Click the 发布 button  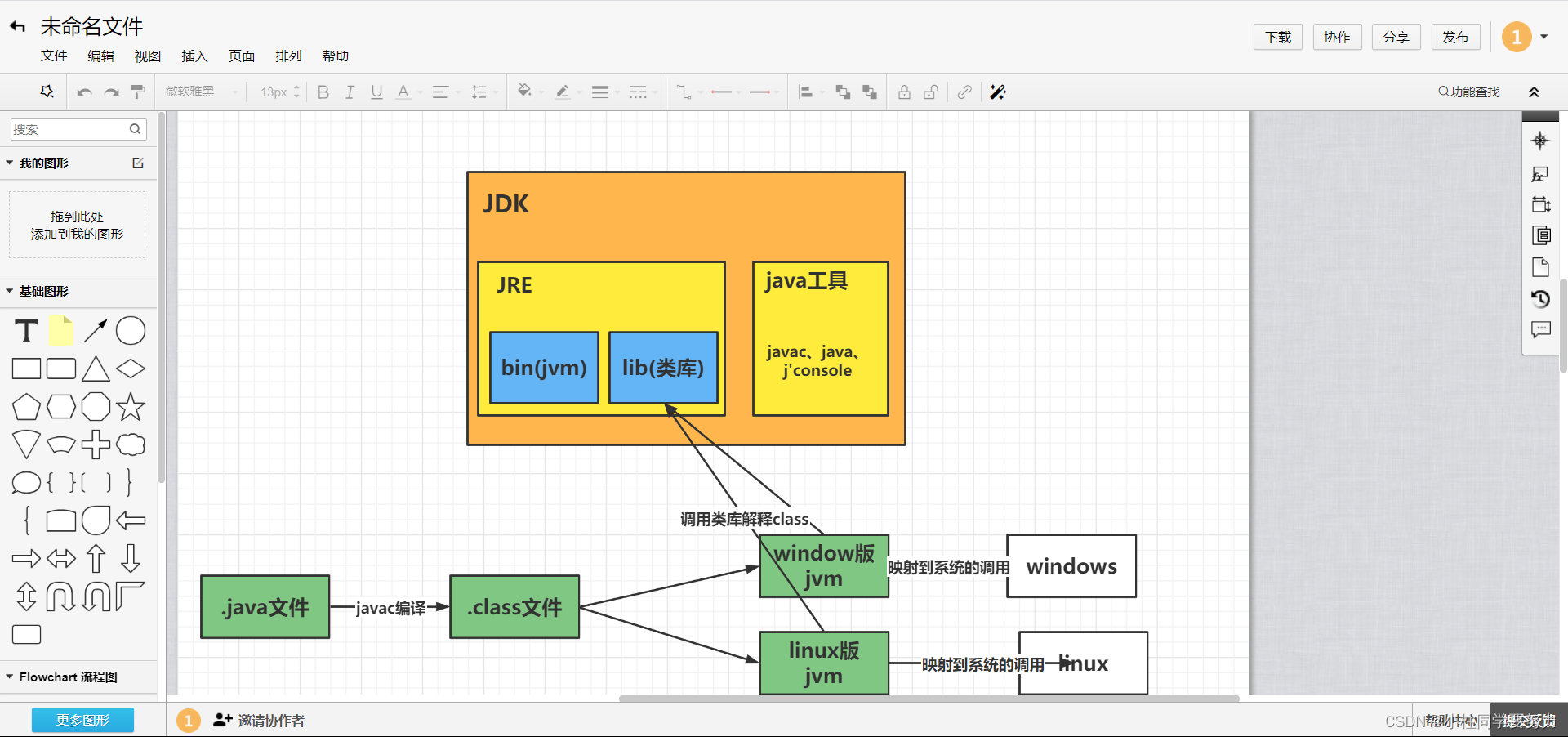pos(1455,37)
